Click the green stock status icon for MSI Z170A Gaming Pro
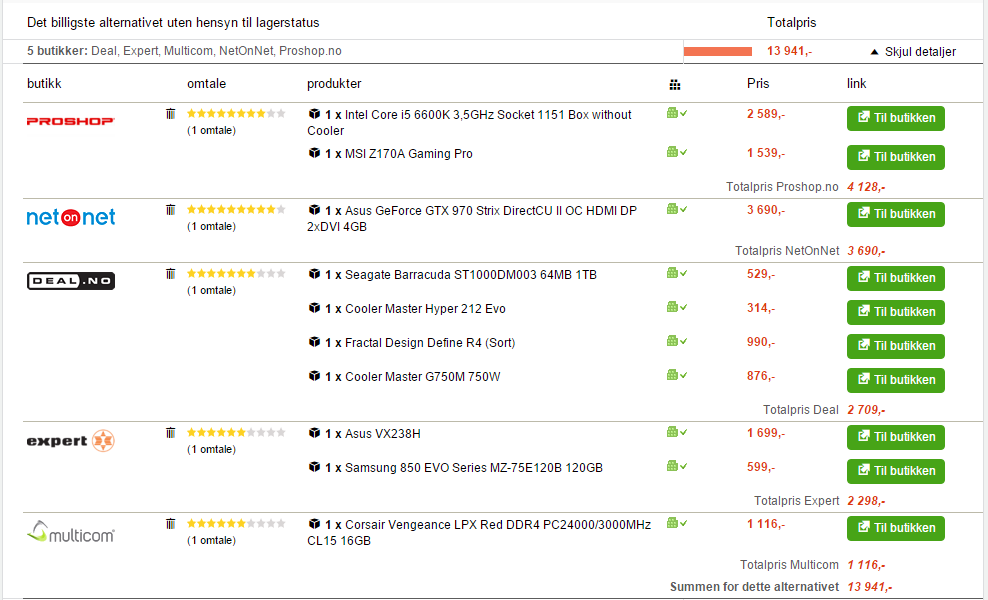 (x=676, y=152)
